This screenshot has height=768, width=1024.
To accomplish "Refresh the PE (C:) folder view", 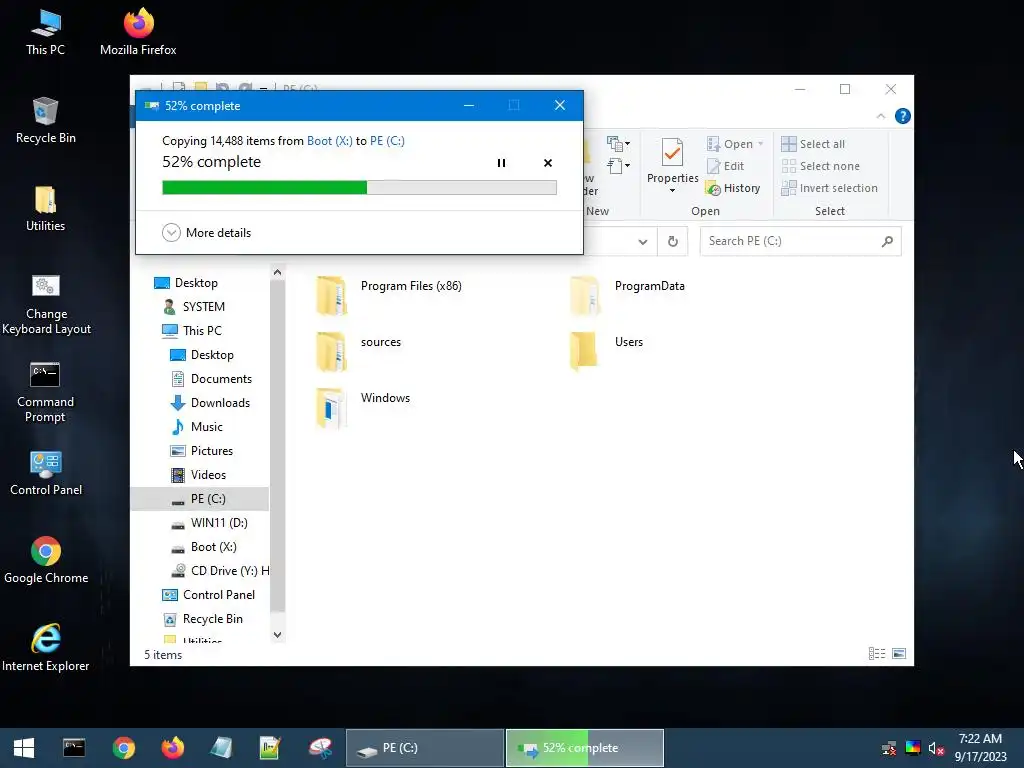I will pos(673,242).
